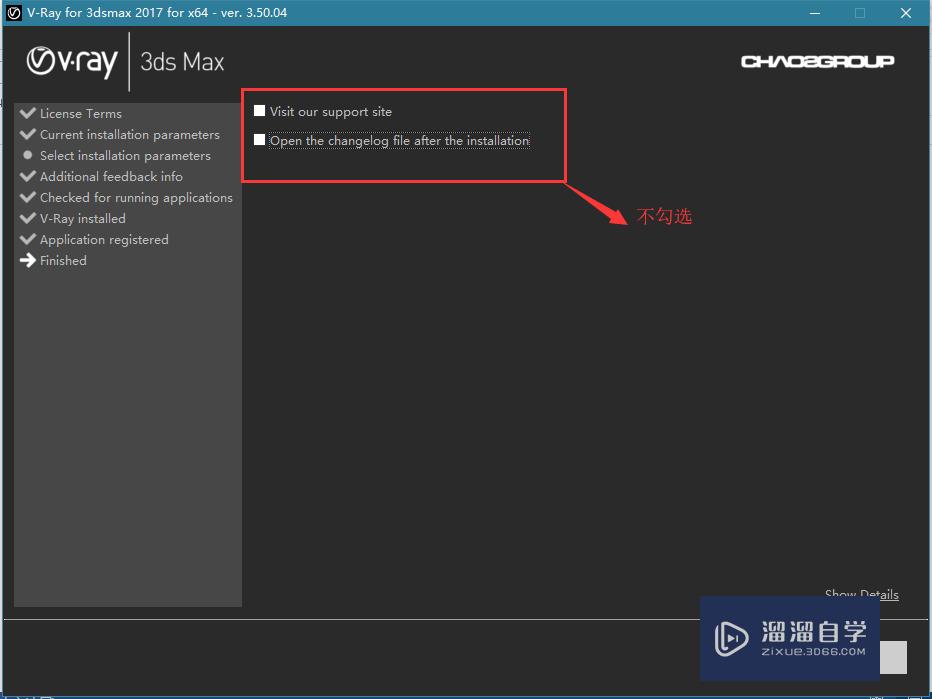Image resolution: width=932 pixels, height=699 pixels.
Task: Select the "Checked for running applications" step
Action: pos(136,197)
